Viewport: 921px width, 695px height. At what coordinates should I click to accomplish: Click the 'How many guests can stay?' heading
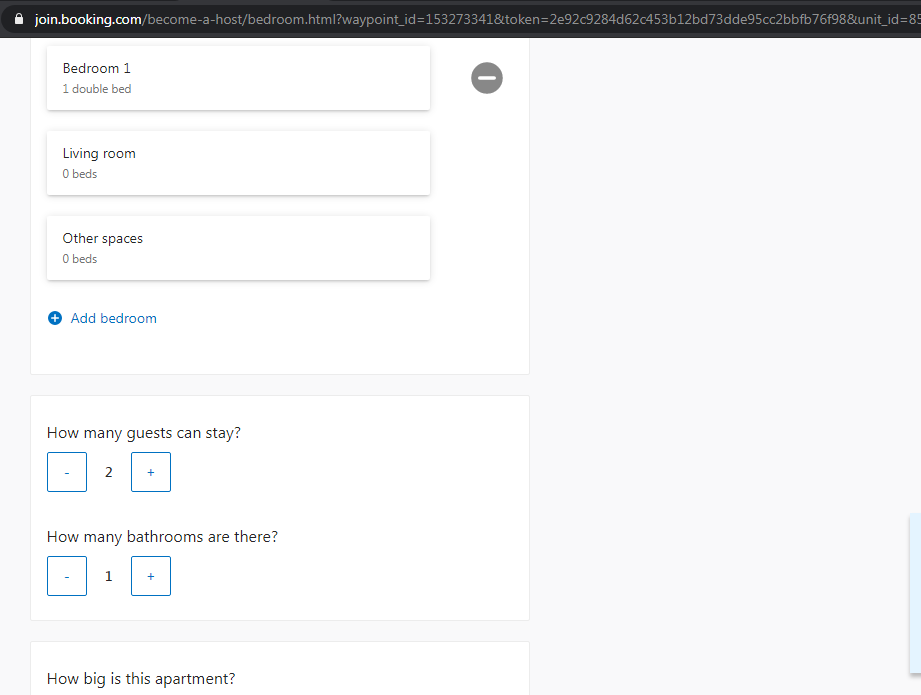144,433
